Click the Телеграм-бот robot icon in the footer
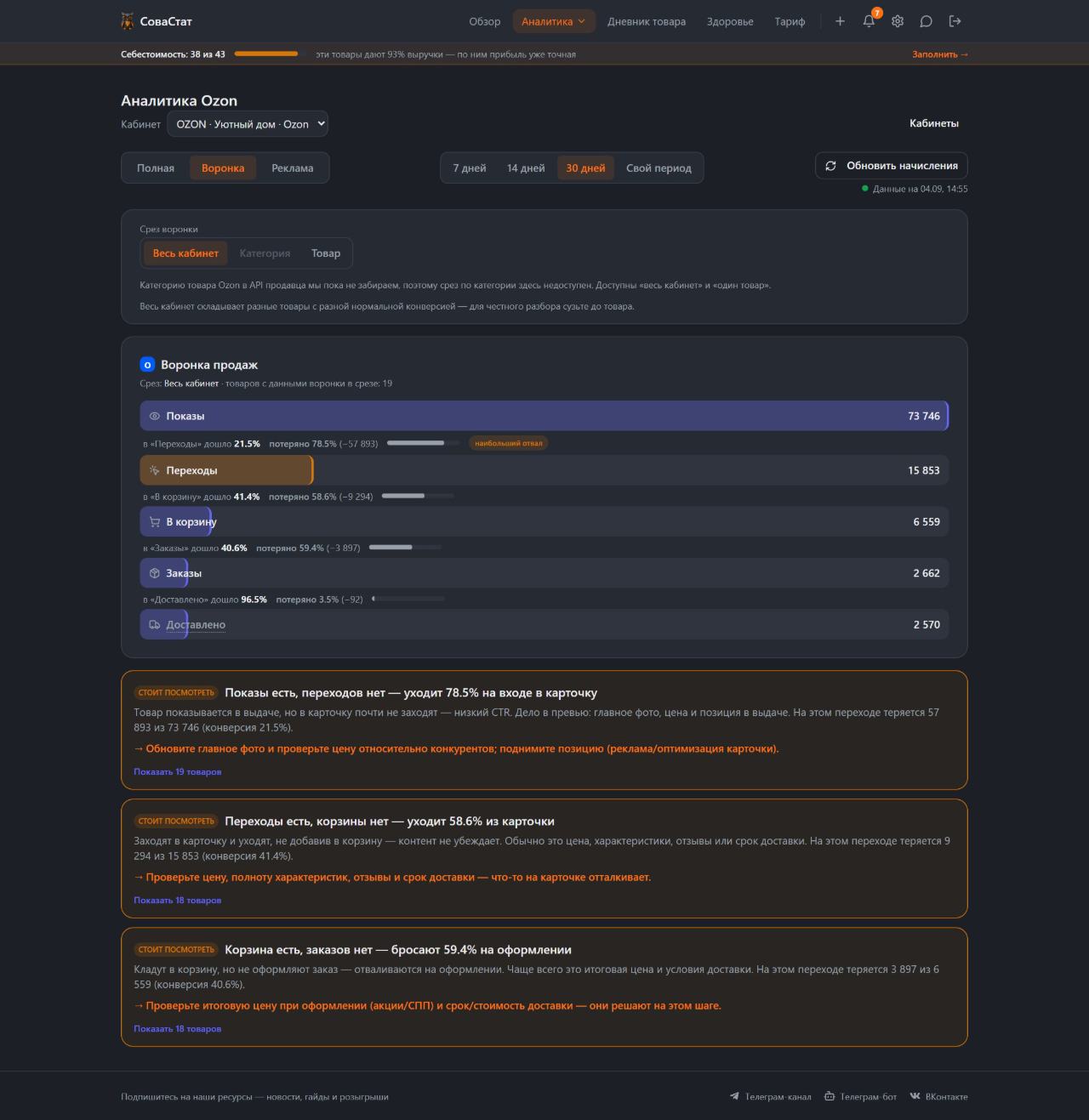The image size is (1089, 1120). [830, 1096]
